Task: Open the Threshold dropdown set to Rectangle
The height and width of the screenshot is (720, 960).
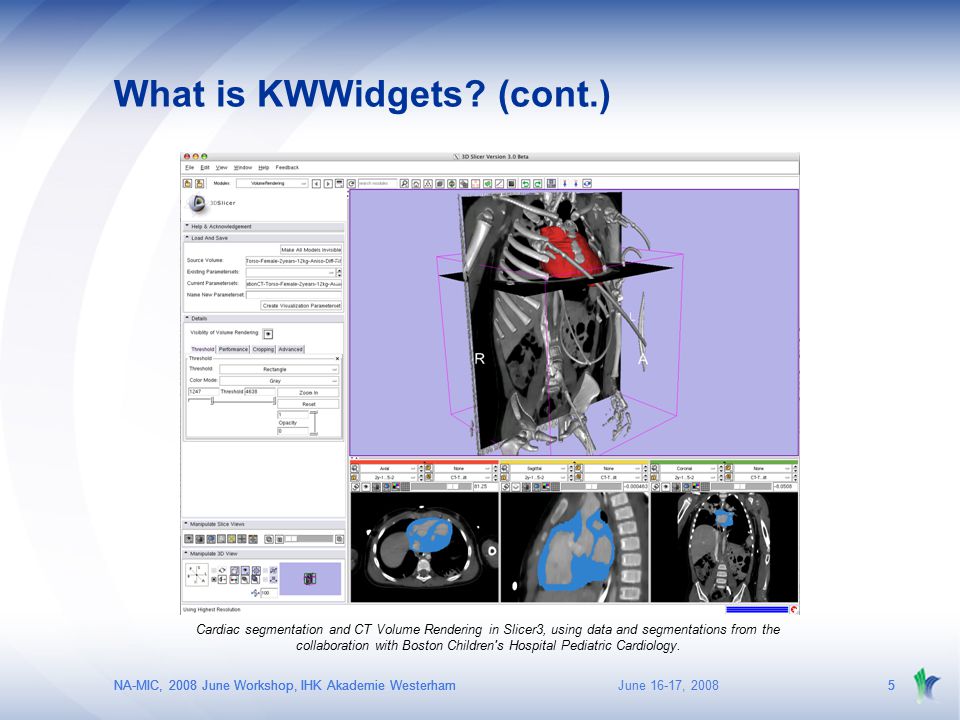Action: [x=279, y=369]
